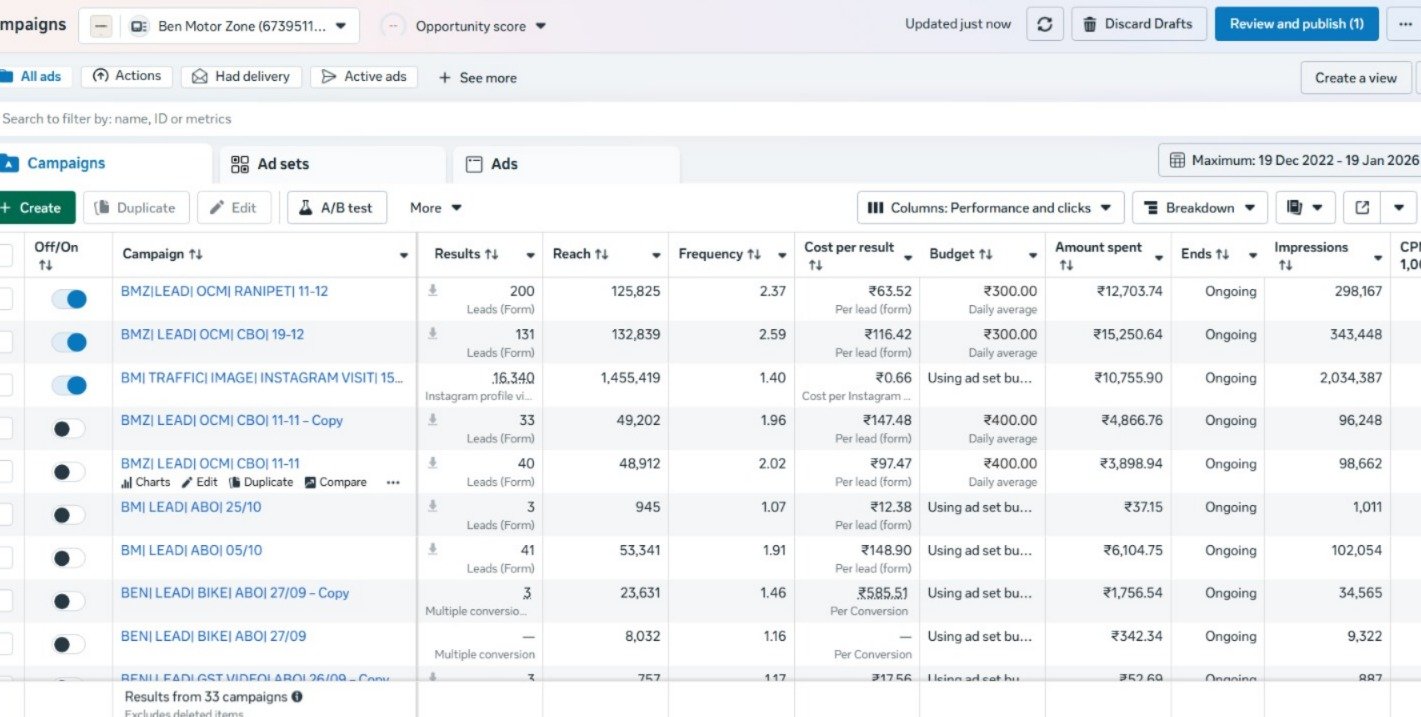The height and width of the screenshot is (717, 1421).
Task: Open the Breakdown dropdown
Action: pos(1199,208)
